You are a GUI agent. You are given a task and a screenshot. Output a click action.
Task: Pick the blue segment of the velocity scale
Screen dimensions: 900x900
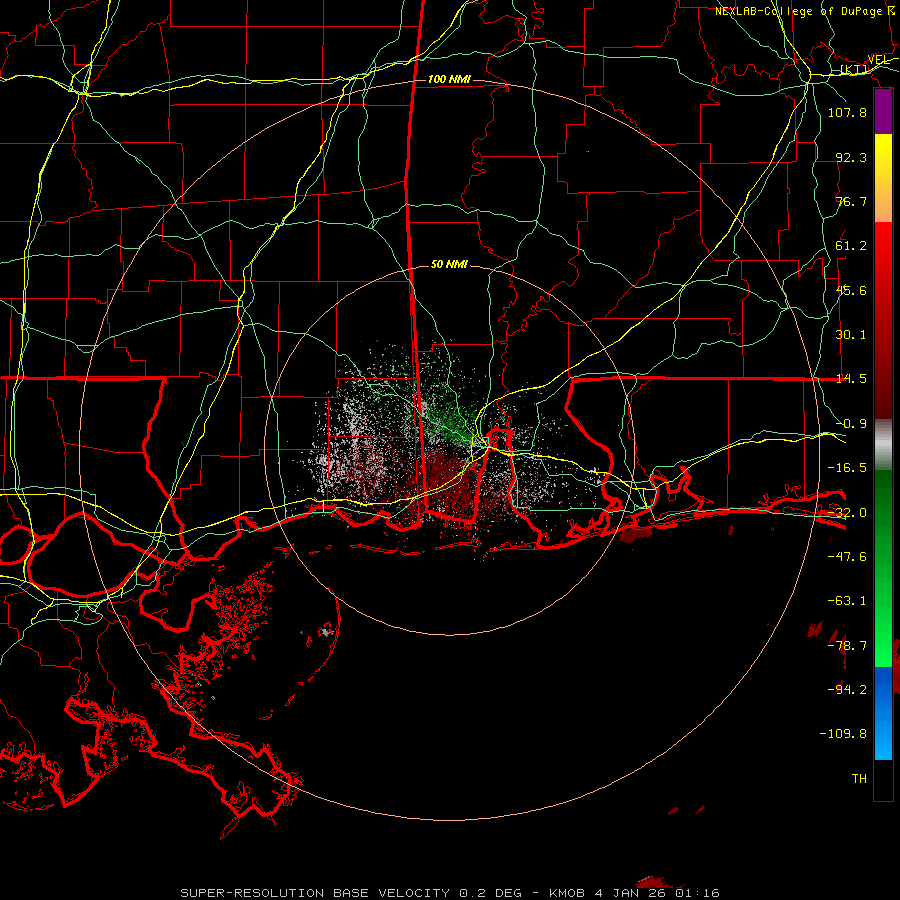coord(883,713)
